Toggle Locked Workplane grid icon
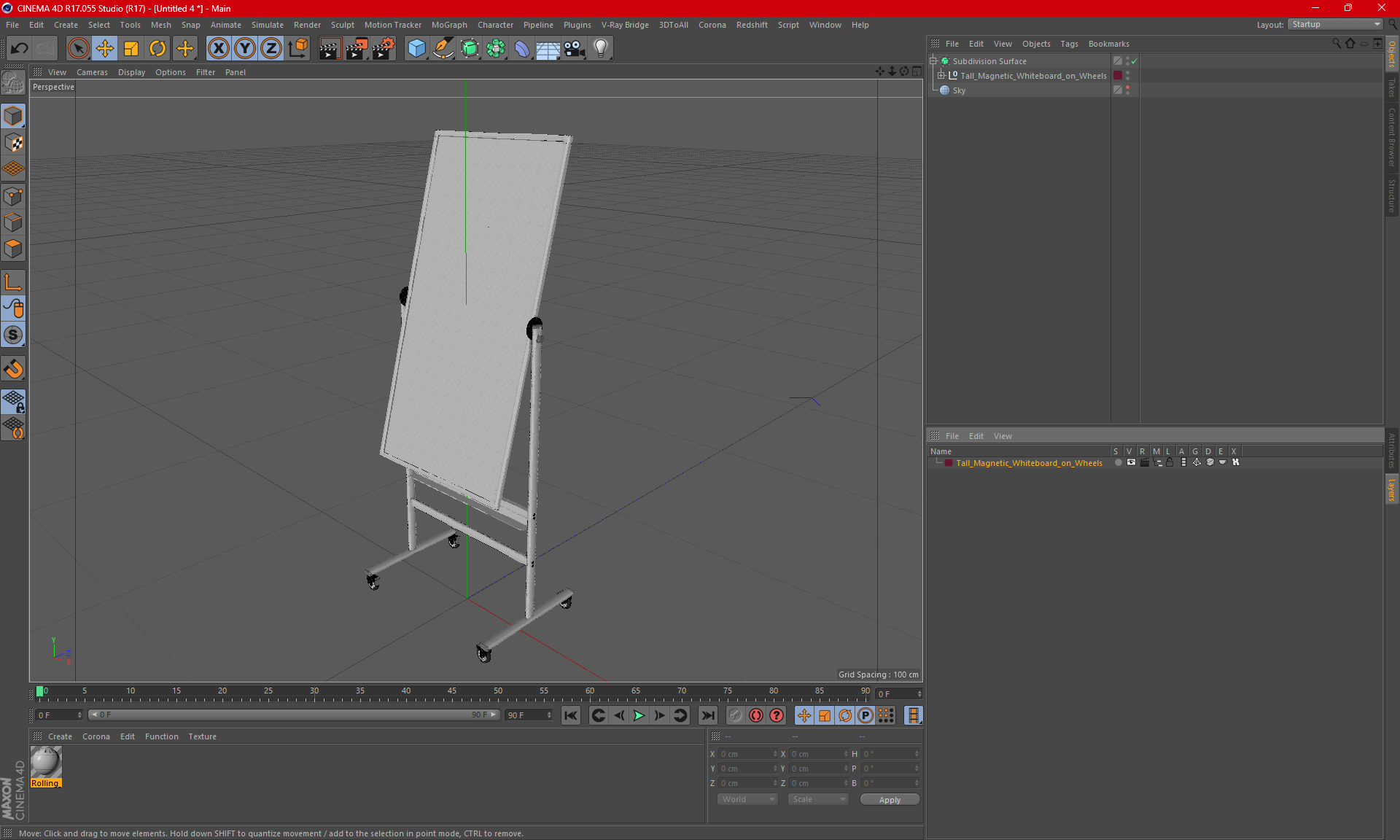This screenshot has height=840, width=1400. coord(13,401)
